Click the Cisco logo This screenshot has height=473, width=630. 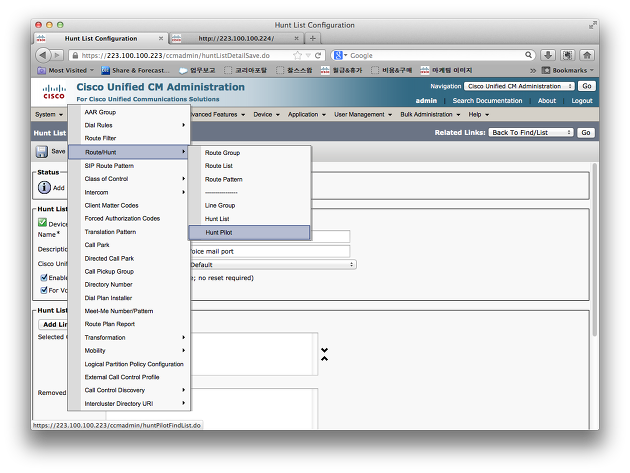54,92
